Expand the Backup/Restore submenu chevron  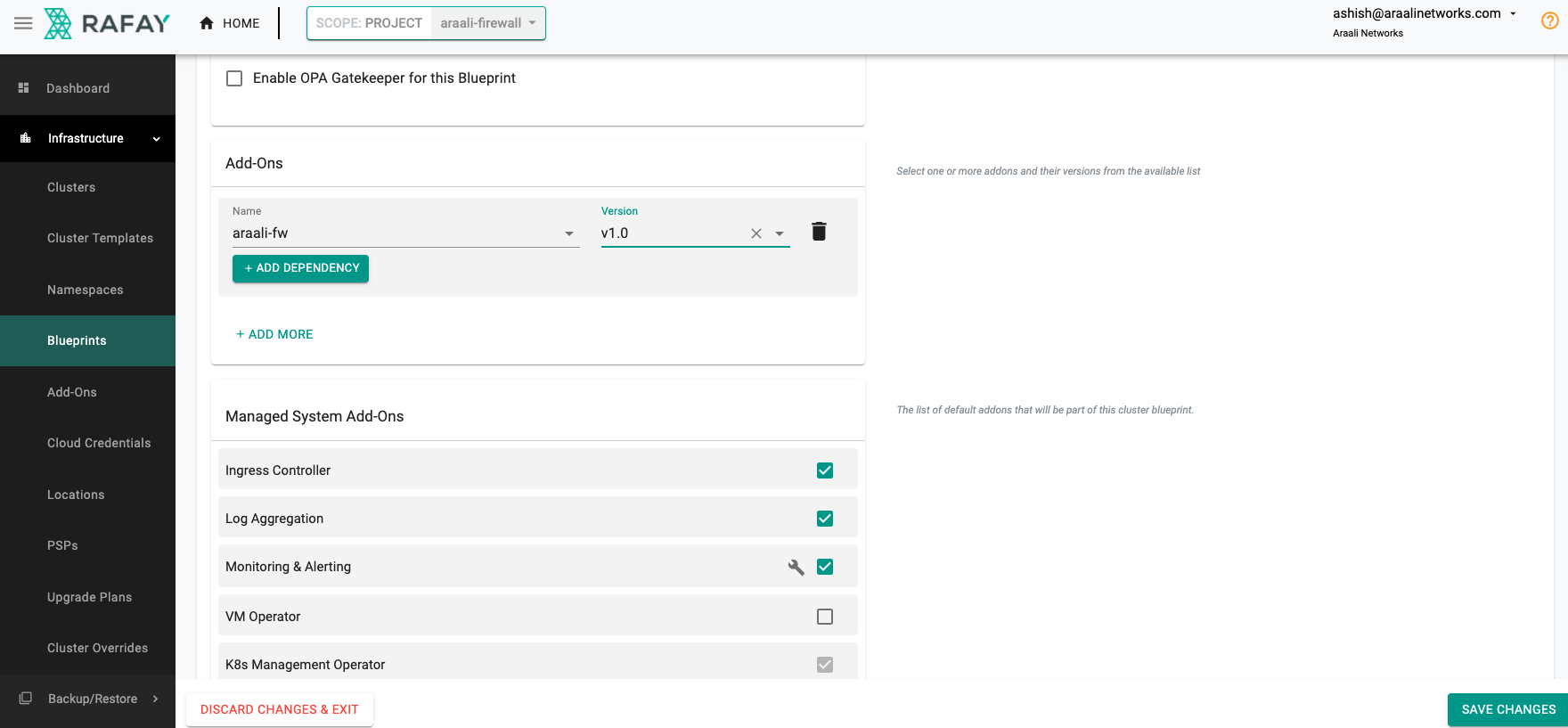(156, 699)
